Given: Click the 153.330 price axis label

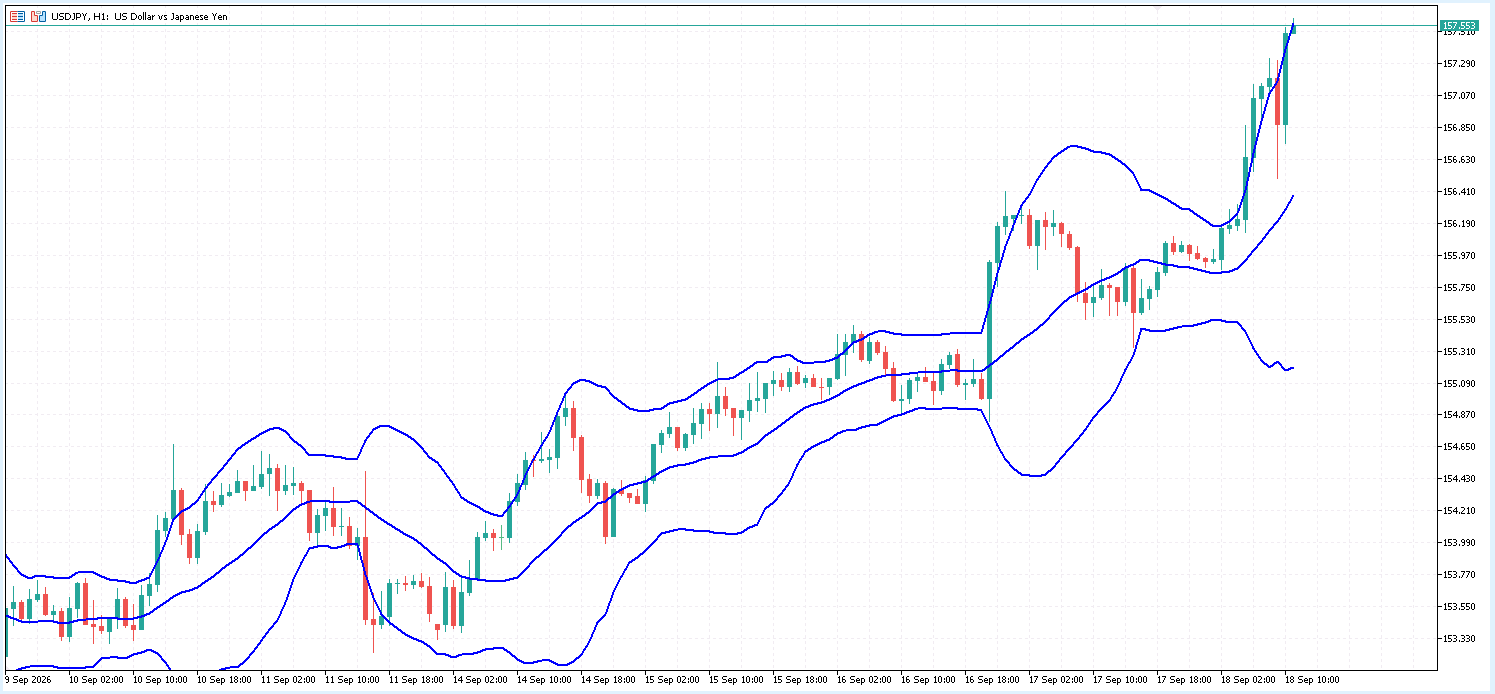Looking at the screenshot, I should 1460,639.
